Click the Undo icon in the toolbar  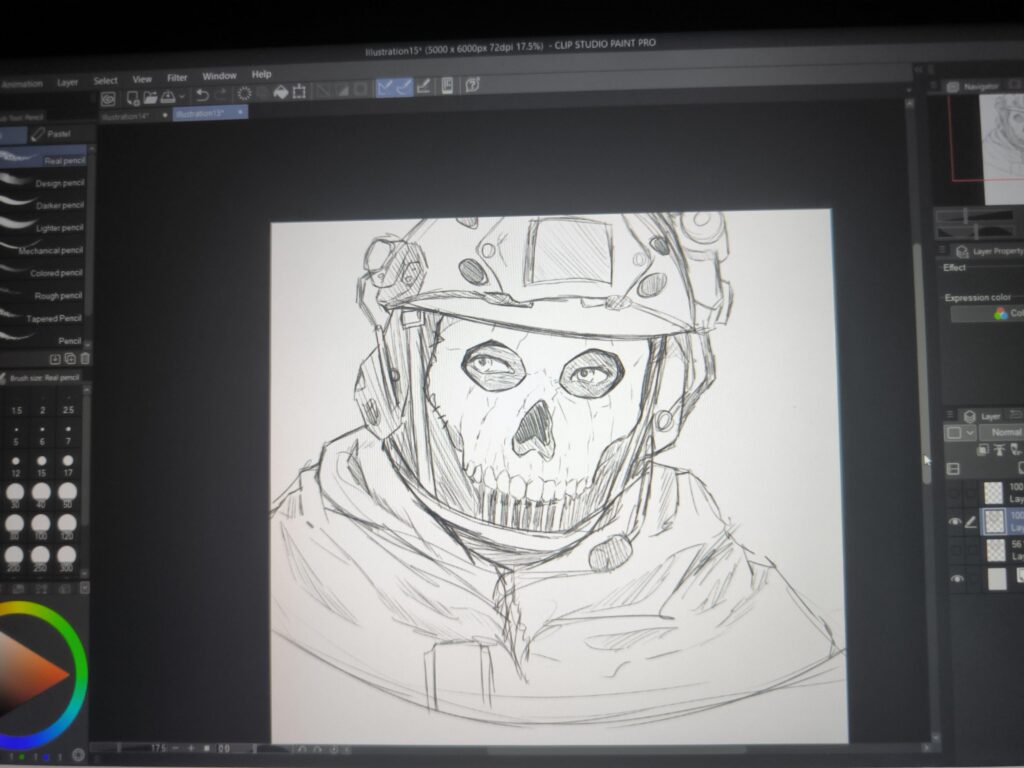202,96
